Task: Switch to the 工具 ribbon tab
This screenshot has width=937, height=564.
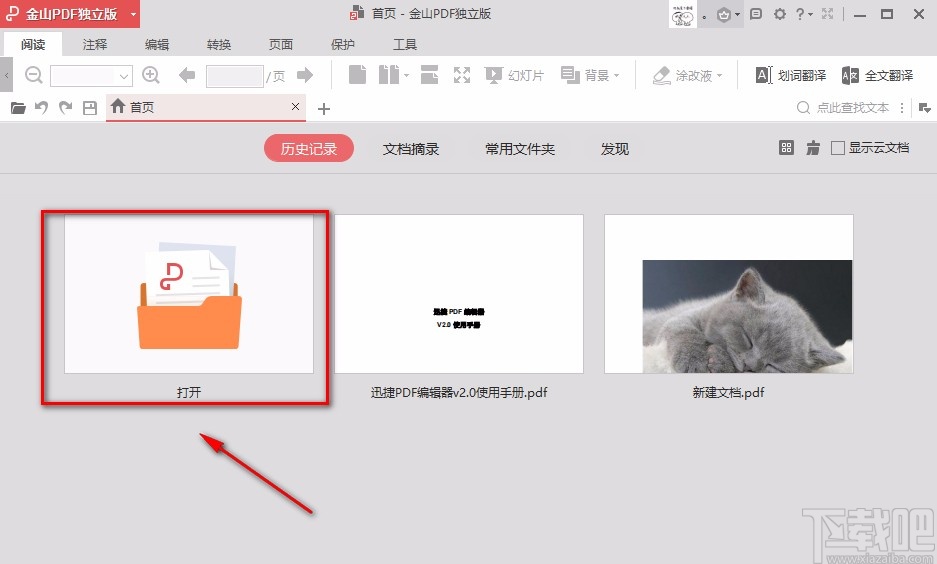Action: tap(405, 44)
